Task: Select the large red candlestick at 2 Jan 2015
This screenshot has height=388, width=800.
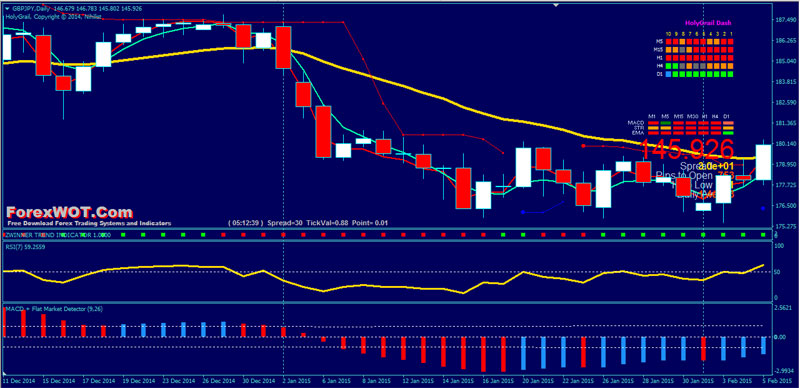Action: pos(283,47)
